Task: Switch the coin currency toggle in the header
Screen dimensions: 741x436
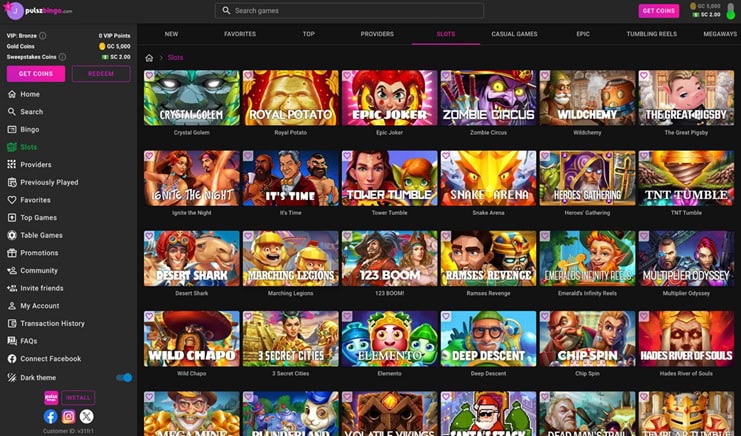Action: (x=731, y=10)
